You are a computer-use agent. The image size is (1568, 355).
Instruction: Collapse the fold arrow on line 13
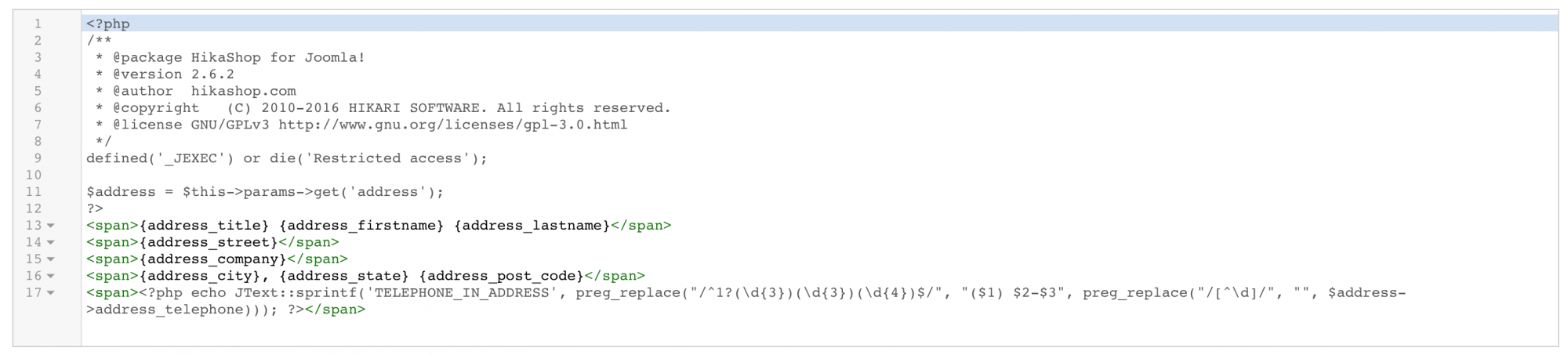click(51, 226)
